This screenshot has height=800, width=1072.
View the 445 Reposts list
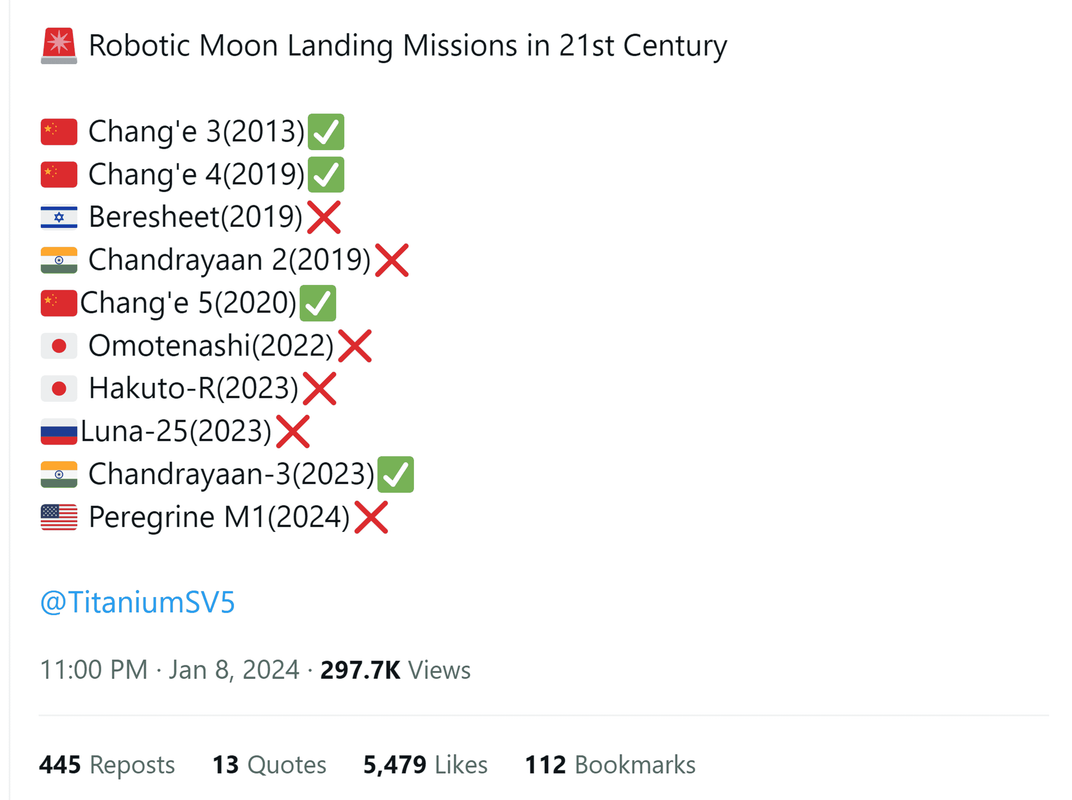coord(107,765)
